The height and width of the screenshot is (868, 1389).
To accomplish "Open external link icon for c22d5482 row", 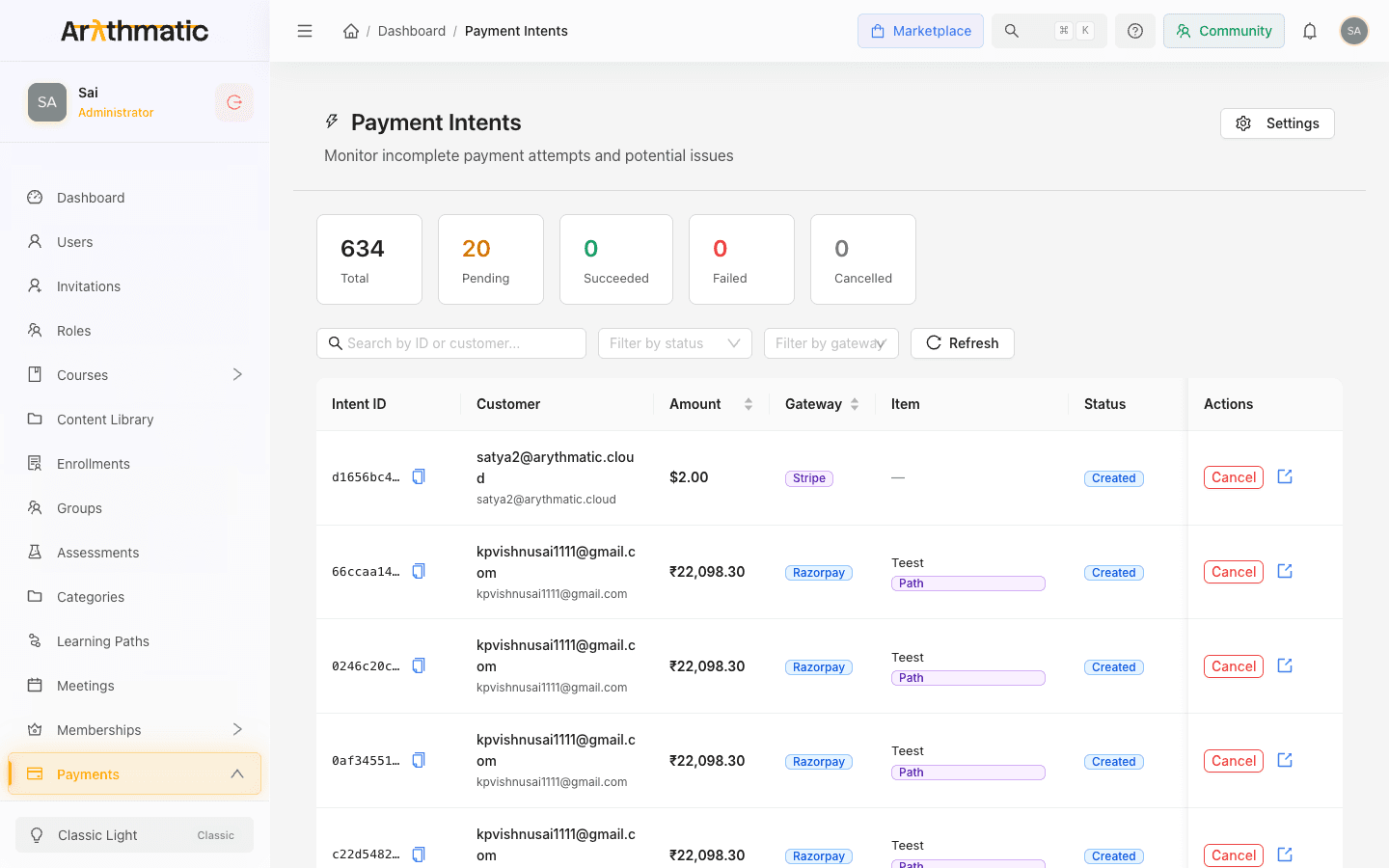I will (x=1285, y=854).
